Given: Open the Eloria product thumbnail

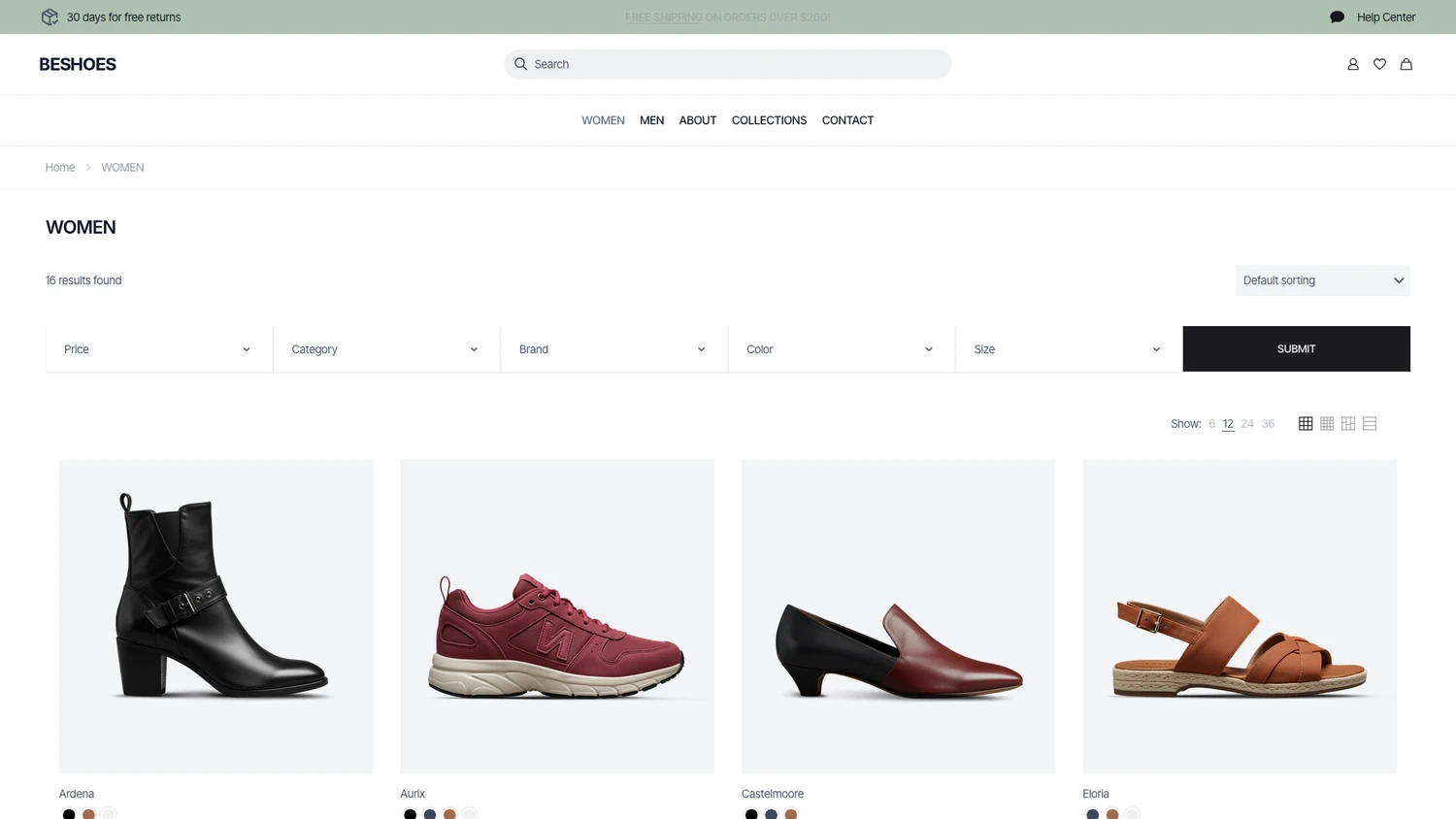Looking at the screenshot, I should click(1240, 615).
